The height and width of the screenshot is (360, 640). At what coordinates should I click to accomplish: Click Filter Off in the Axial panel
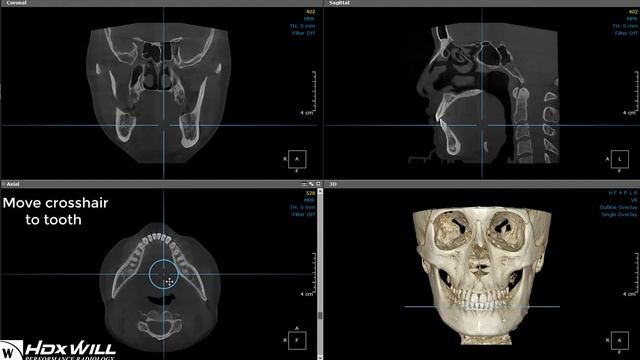[303, 214]
